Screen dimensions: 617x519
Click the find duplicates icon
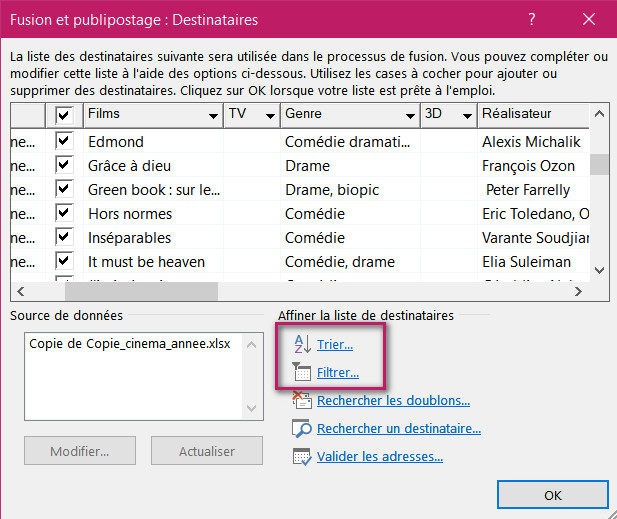pyautogui.click(x=301, y=401)
